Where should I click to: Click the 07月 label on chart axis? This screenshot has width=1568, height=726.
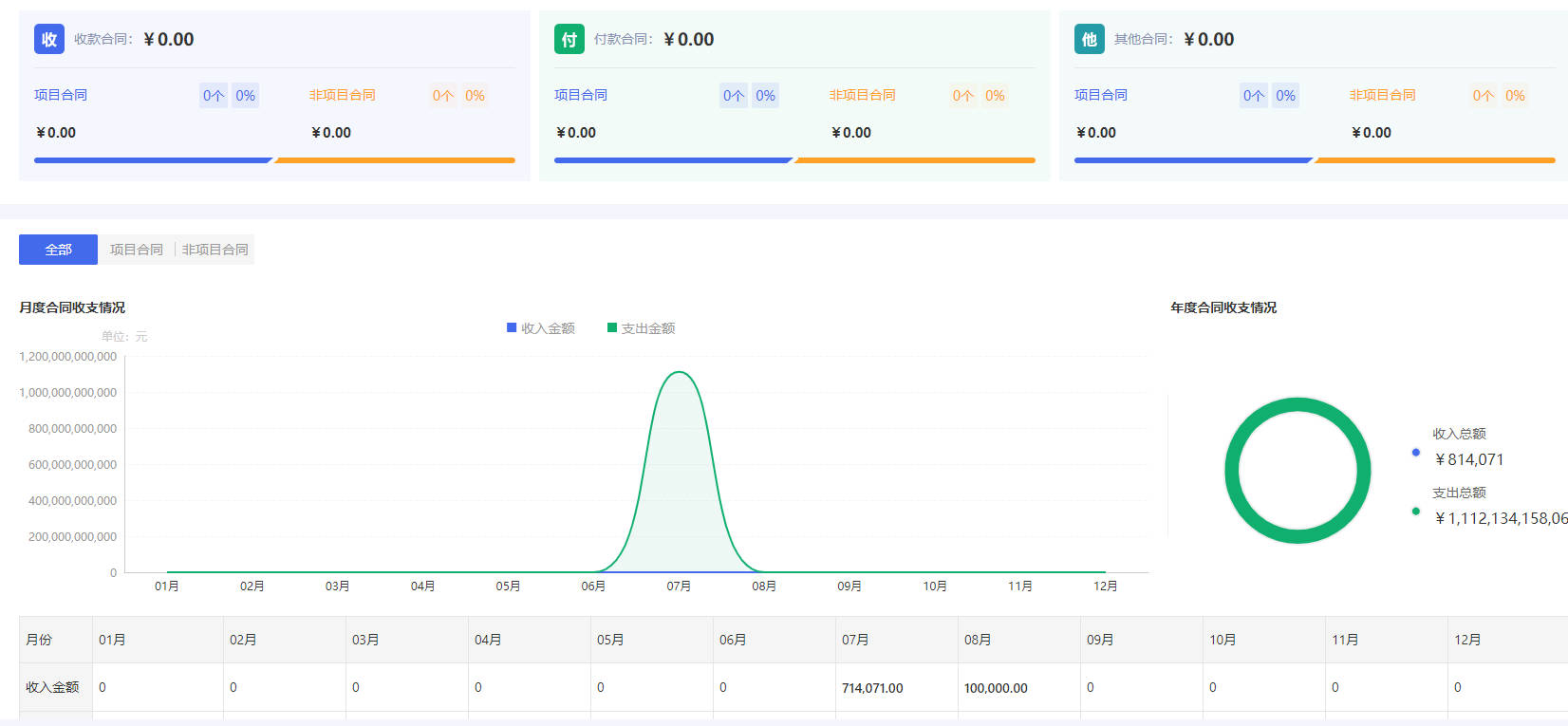click(679, 586)
